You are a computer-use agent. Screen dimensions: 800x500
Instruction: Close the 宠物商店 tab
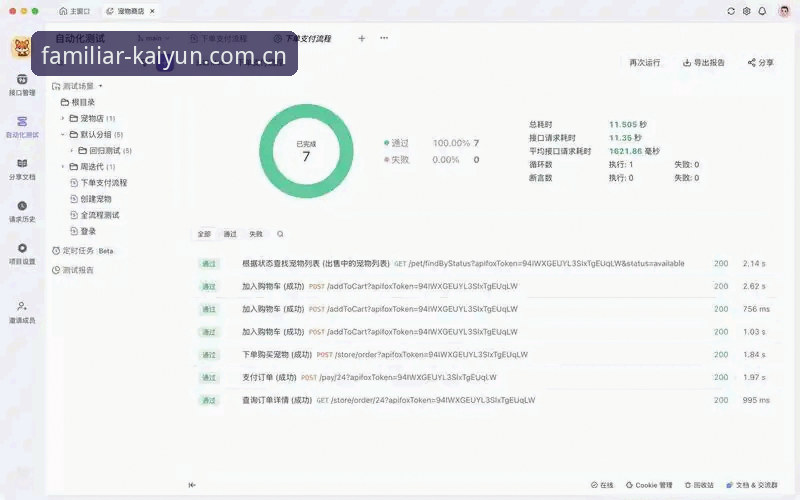coord(152,11)
